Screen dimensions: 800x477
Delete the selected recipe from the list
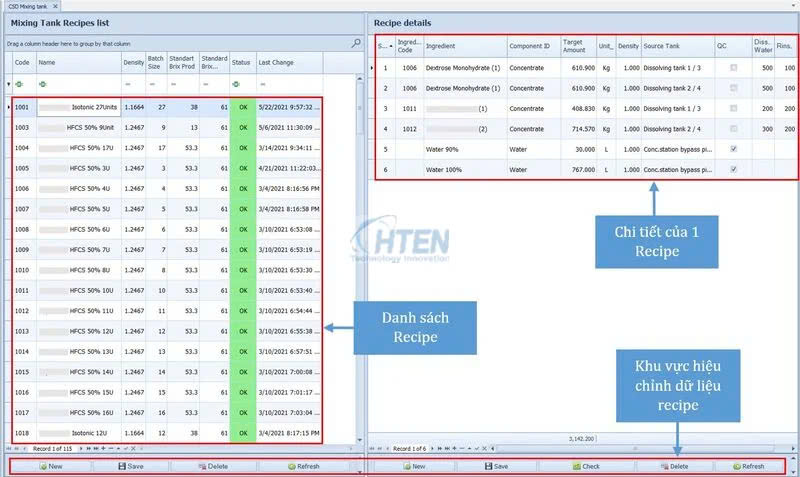coord(214,466)
